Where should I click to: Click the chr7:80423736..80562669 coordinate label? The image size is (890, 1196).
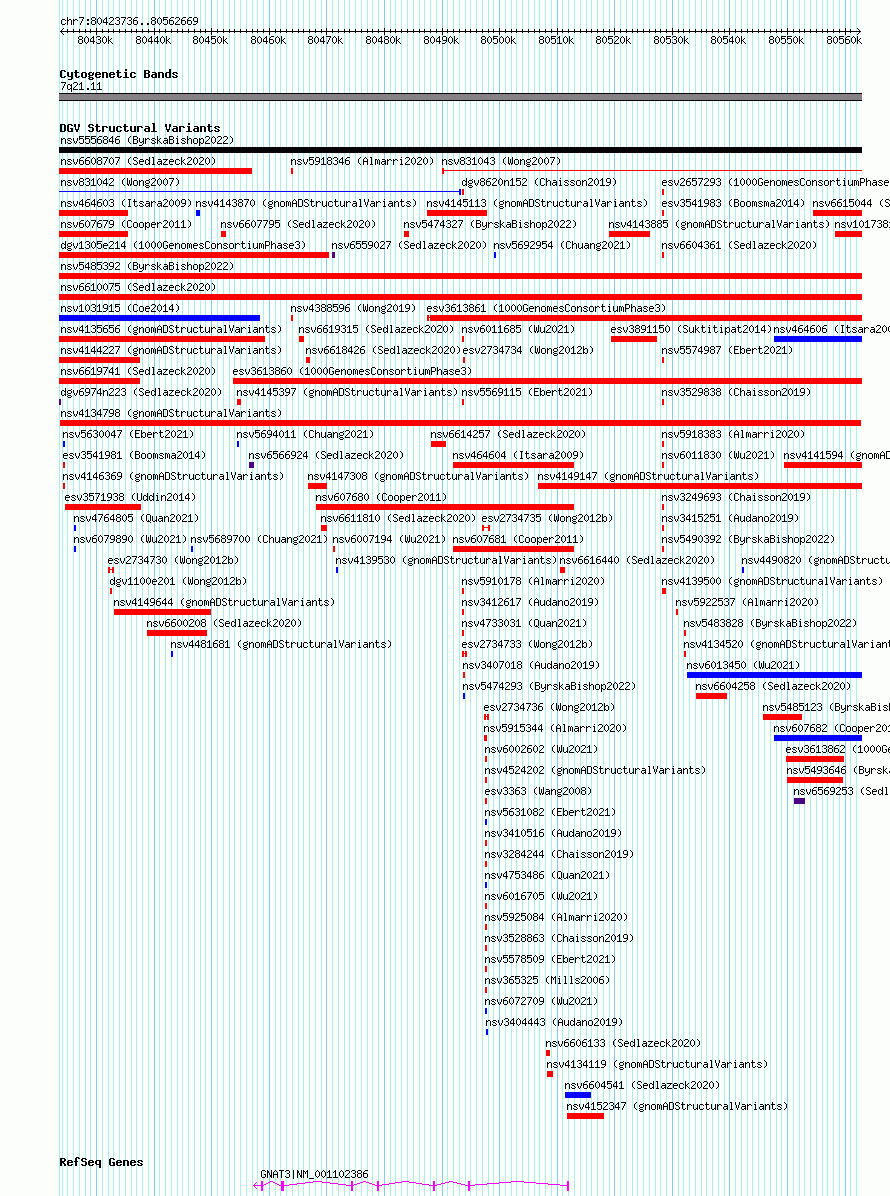point(130,21)
